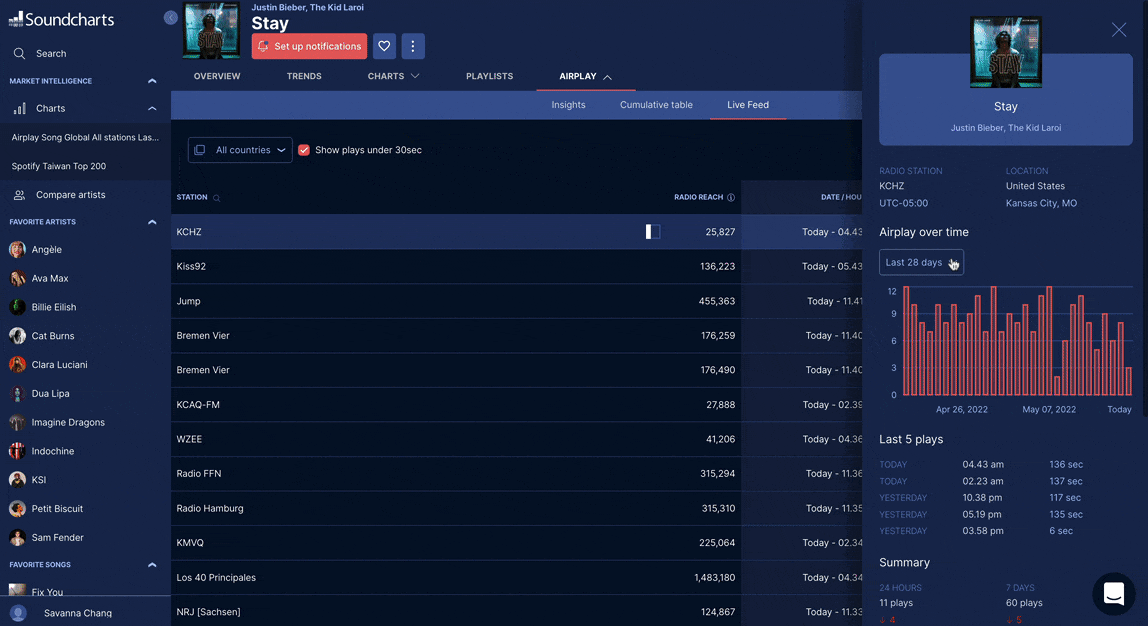
Task: Click Set up notifications button
Action: [x=309, y=46]
